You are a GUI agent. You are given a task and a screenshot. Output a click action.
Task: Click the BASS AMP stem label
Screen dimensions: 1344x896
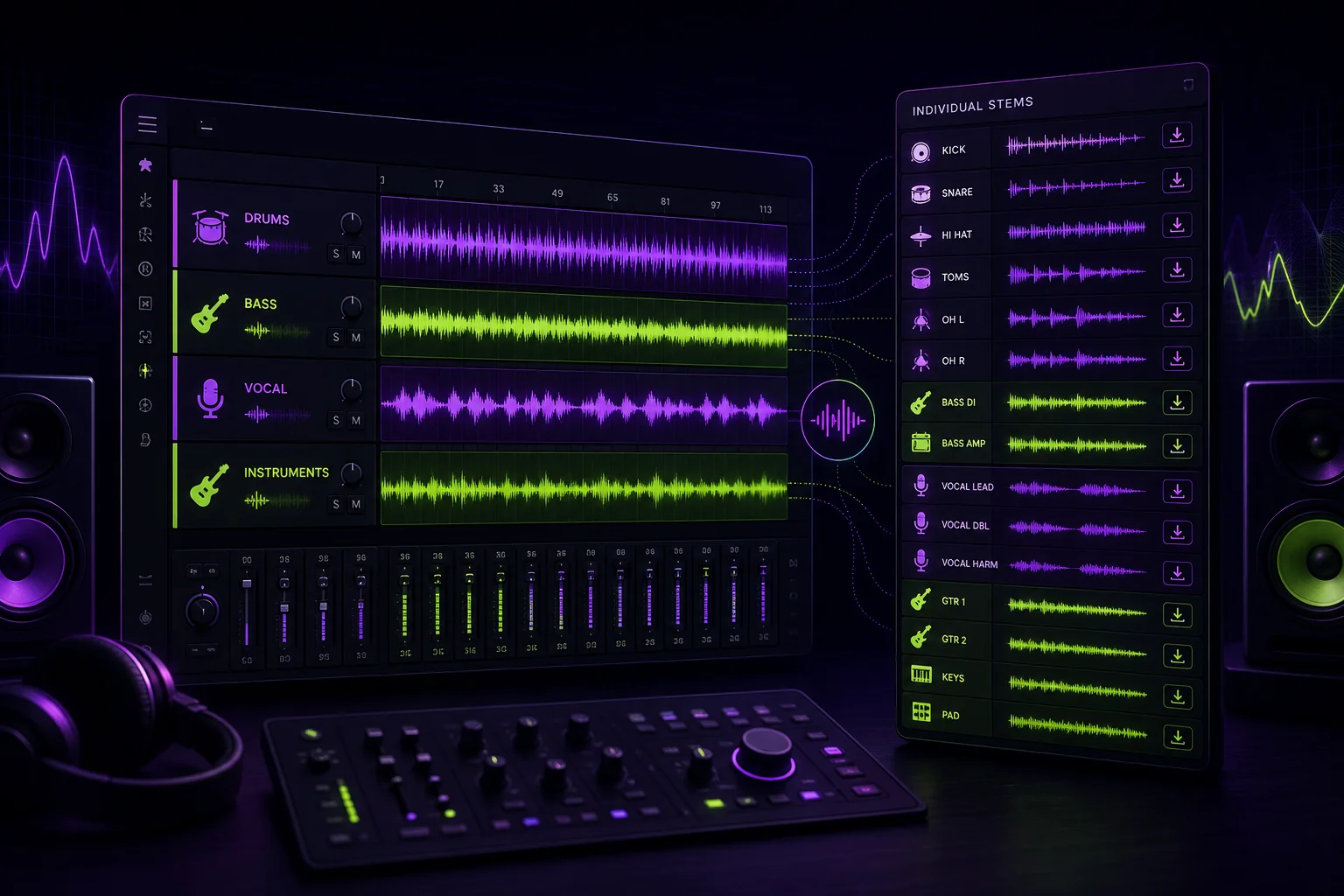963,444
